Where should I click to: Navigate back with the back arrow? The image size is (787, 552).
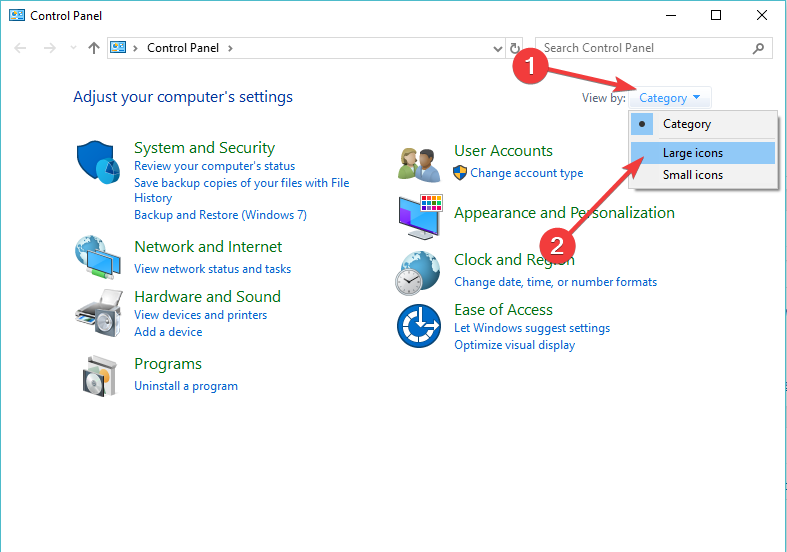(x=20, y=48)
